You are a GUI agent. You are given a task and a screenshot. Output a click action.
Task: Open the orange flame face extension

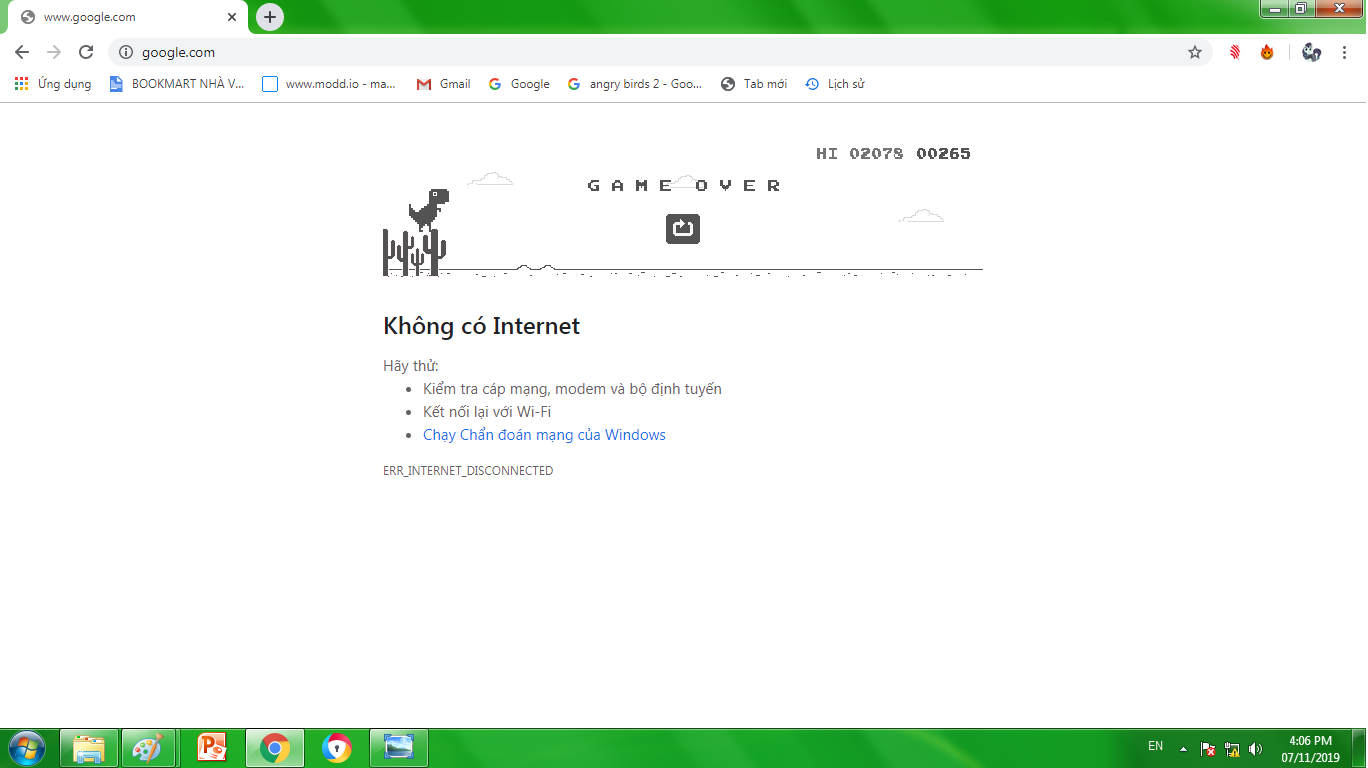(x=1267, y=52)
